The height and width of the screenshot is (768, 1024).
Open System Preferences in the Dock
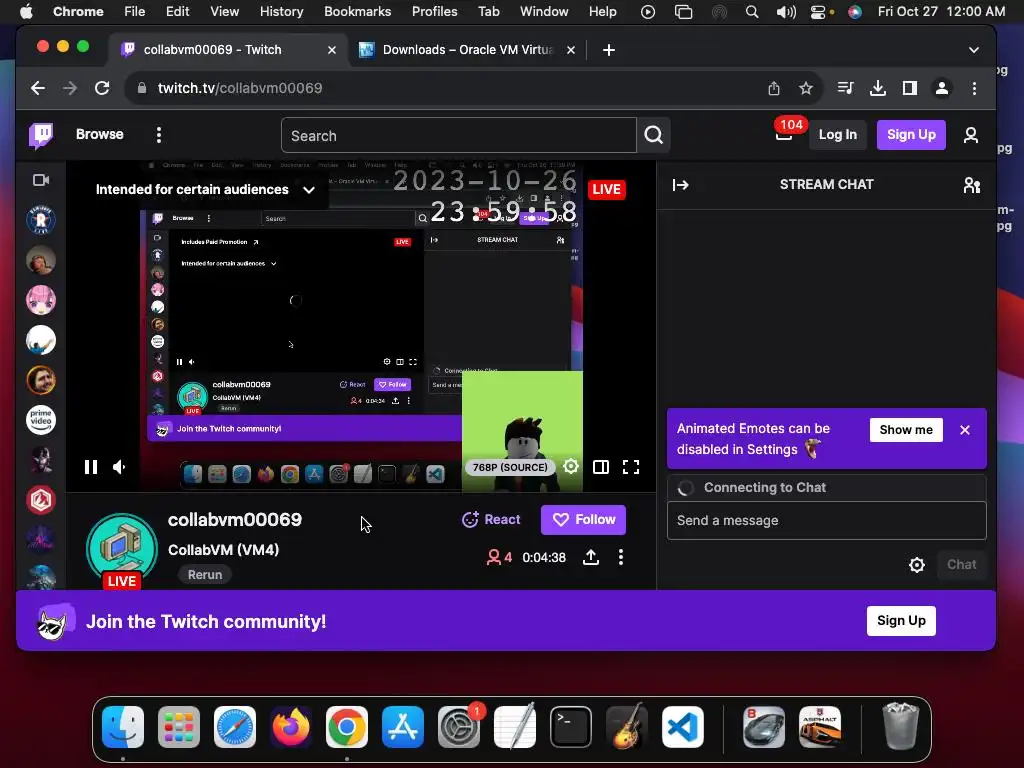click(459, 727)
